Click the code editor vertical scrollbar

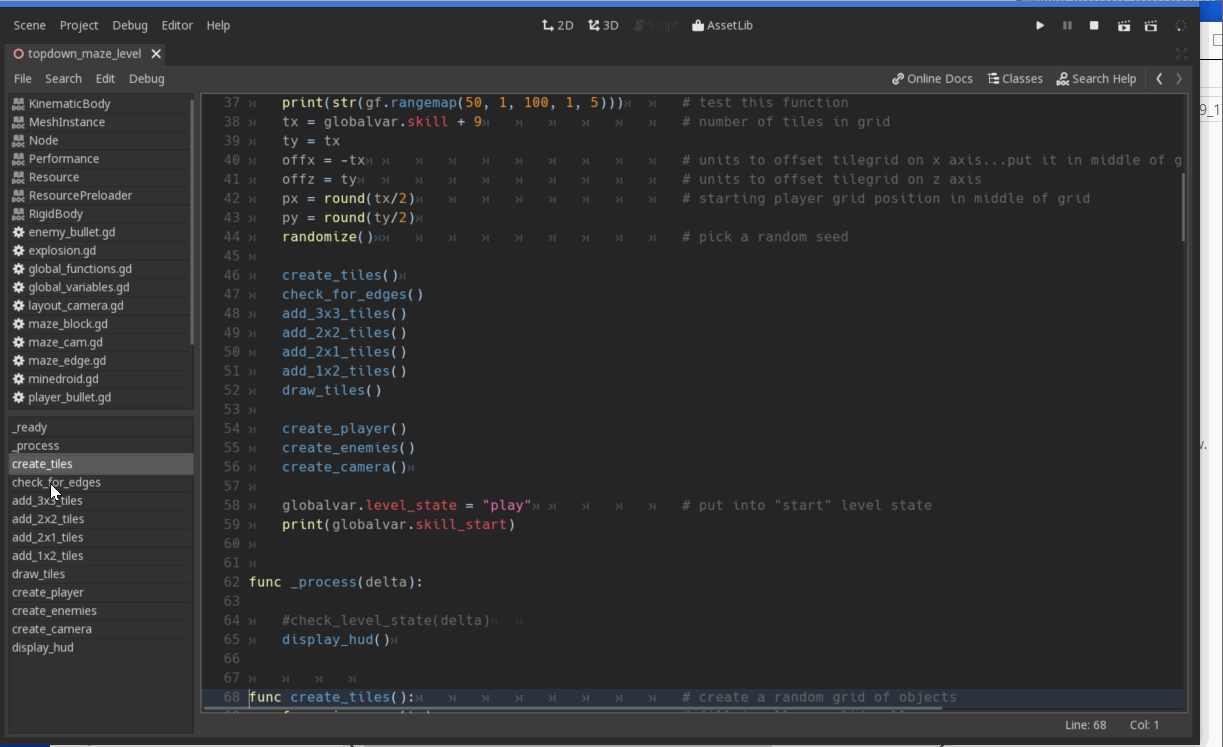point(1185,207)
